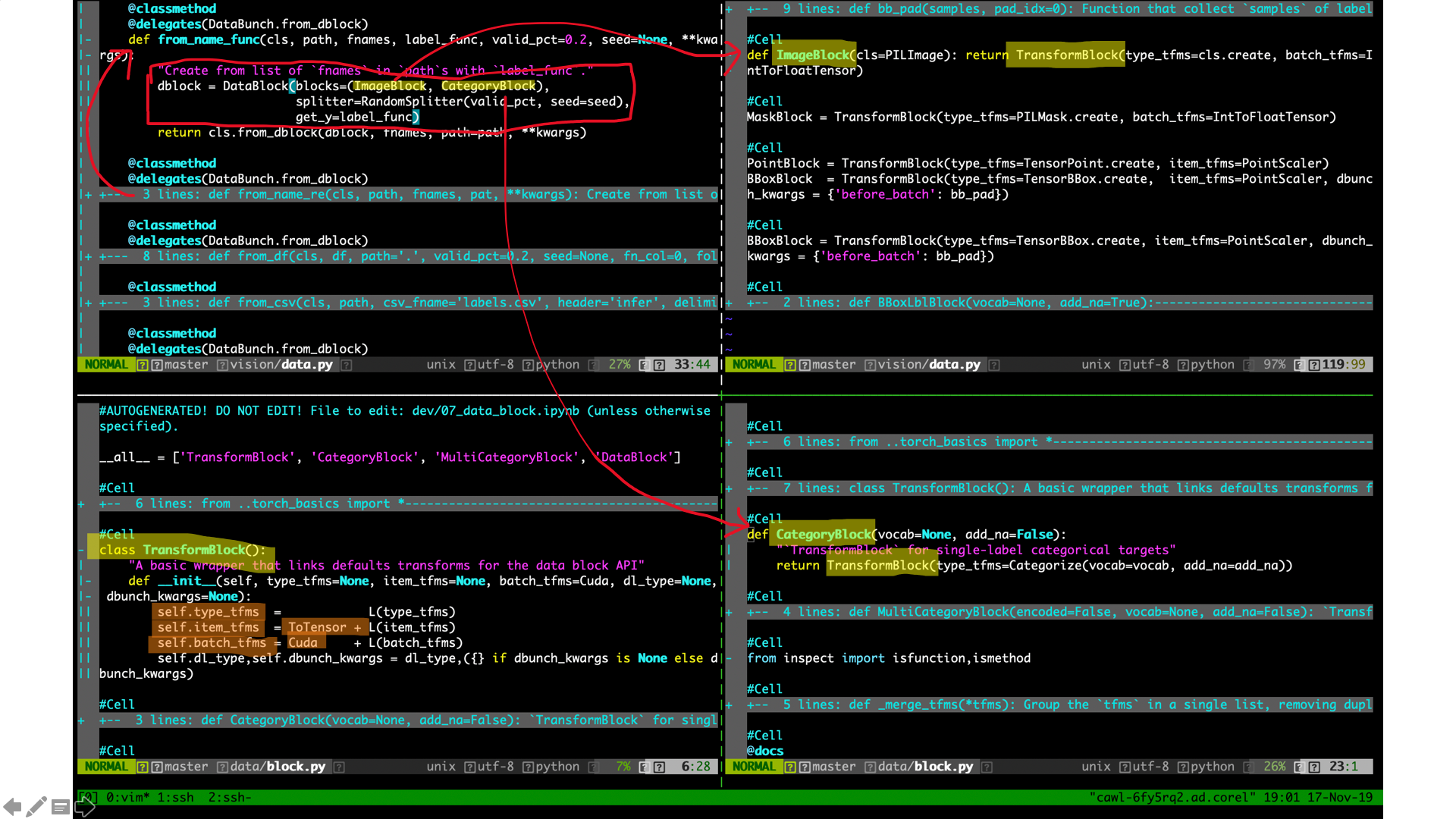This screenshot has width=1456, height=819.
Task: Select the pen annotation tool icon
Action: pyautogui.click(x=36, y=806)
